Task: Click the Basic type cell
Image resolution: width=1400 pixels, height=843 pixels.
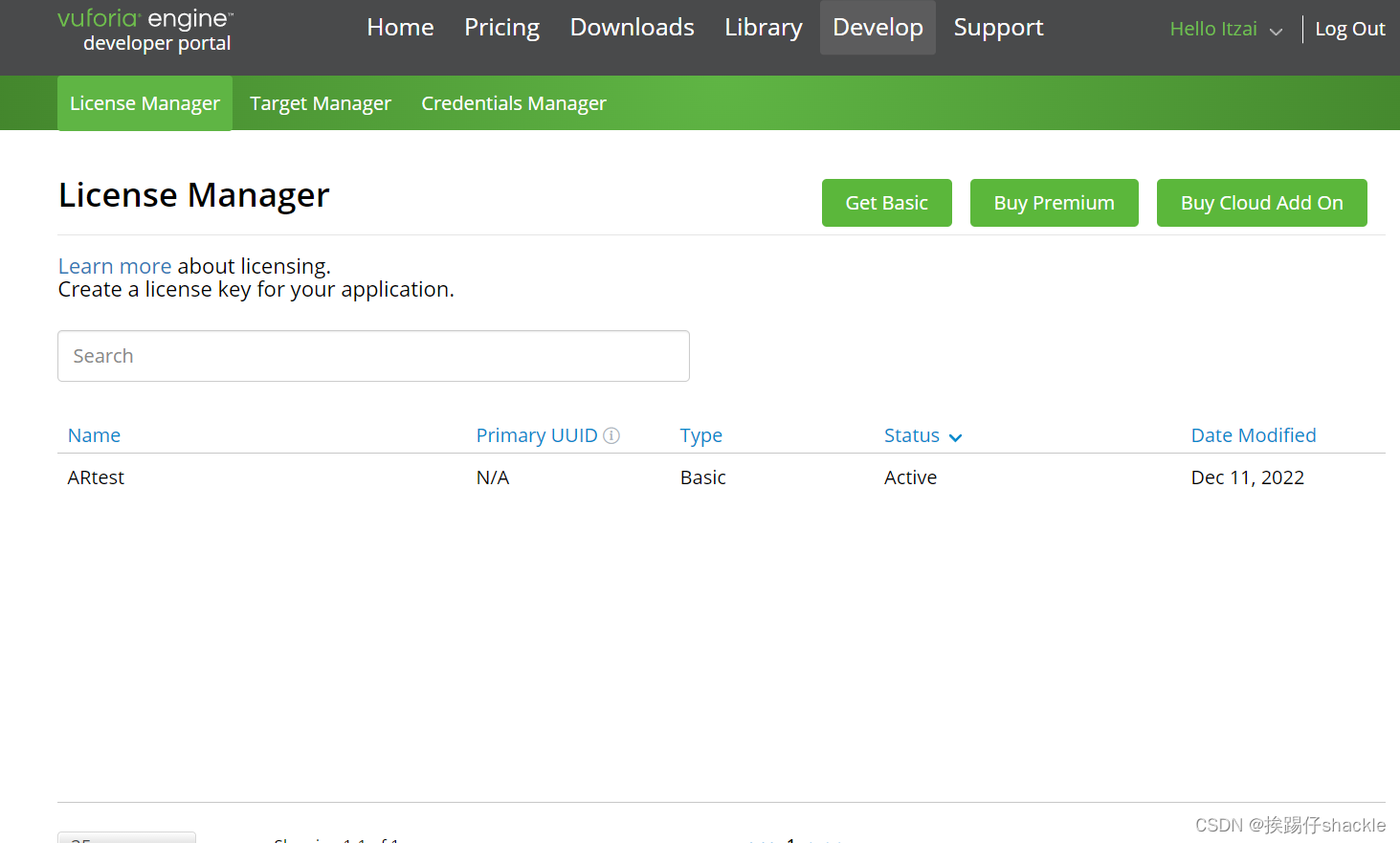Action: coord(703,477)
